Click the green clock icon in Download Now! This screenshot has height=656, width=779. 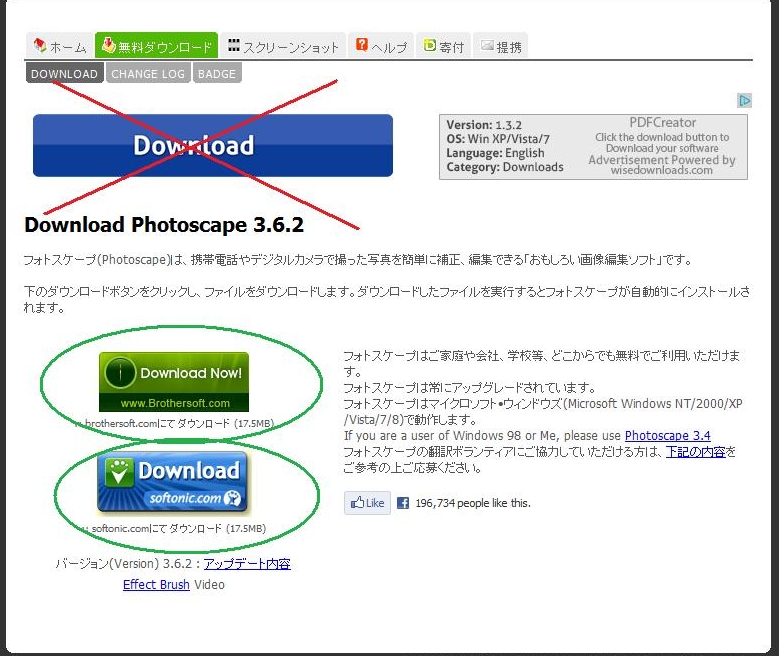point(120,372)
